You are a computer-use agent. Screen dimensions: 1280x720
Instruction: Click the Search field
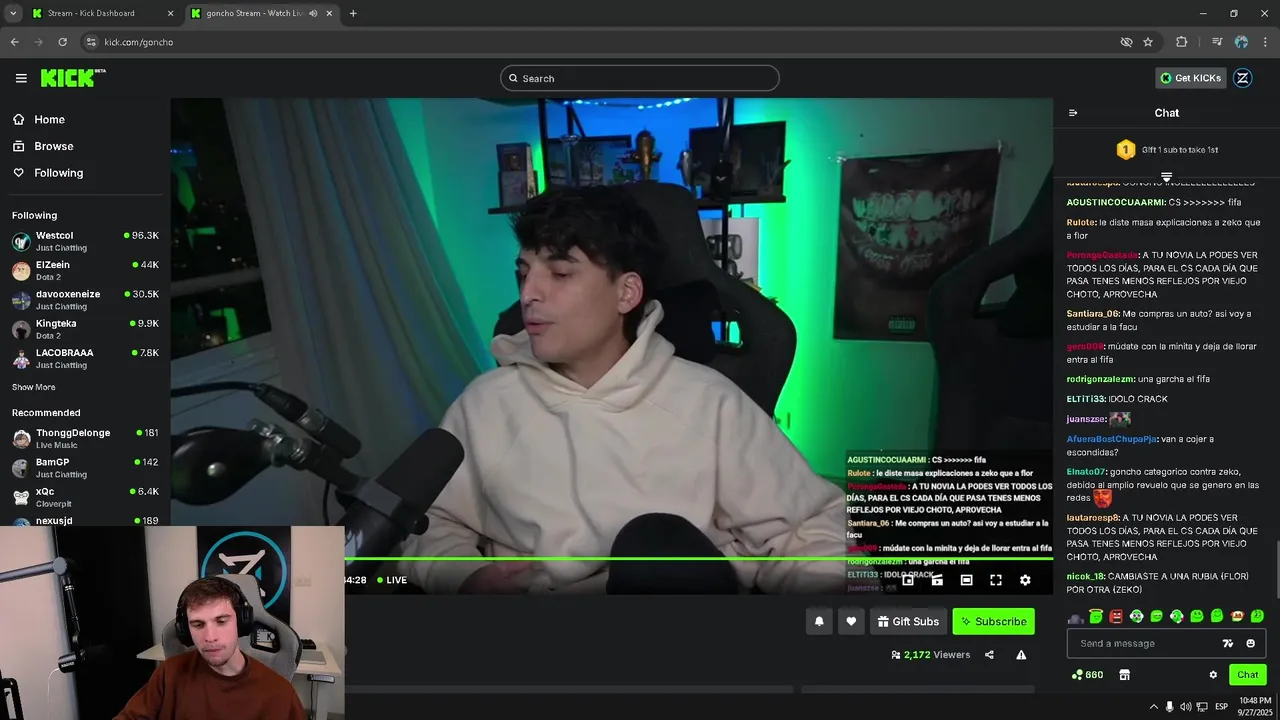[640, 78]
